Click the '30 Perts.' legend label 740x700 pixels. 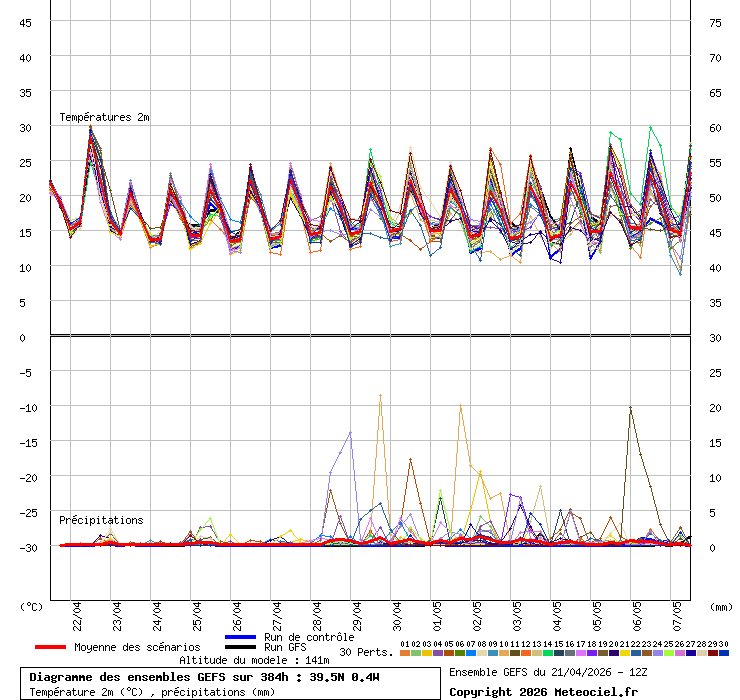366,652
